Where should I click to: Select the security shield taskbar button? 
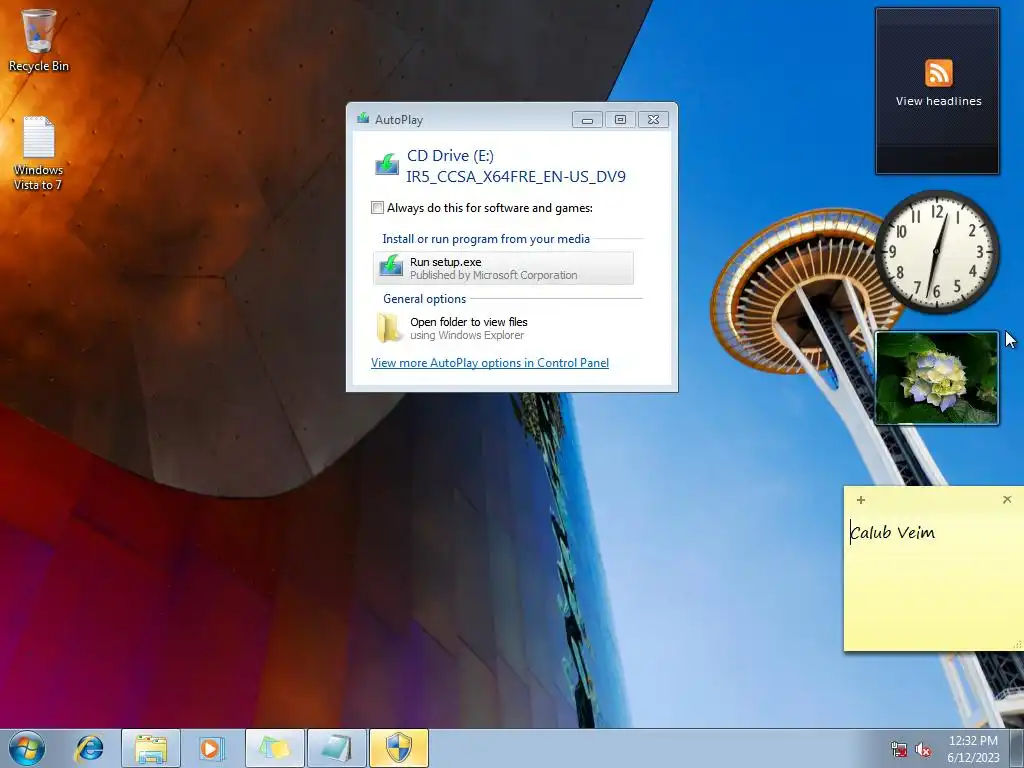pyautogui.click(x=399, y=748)
